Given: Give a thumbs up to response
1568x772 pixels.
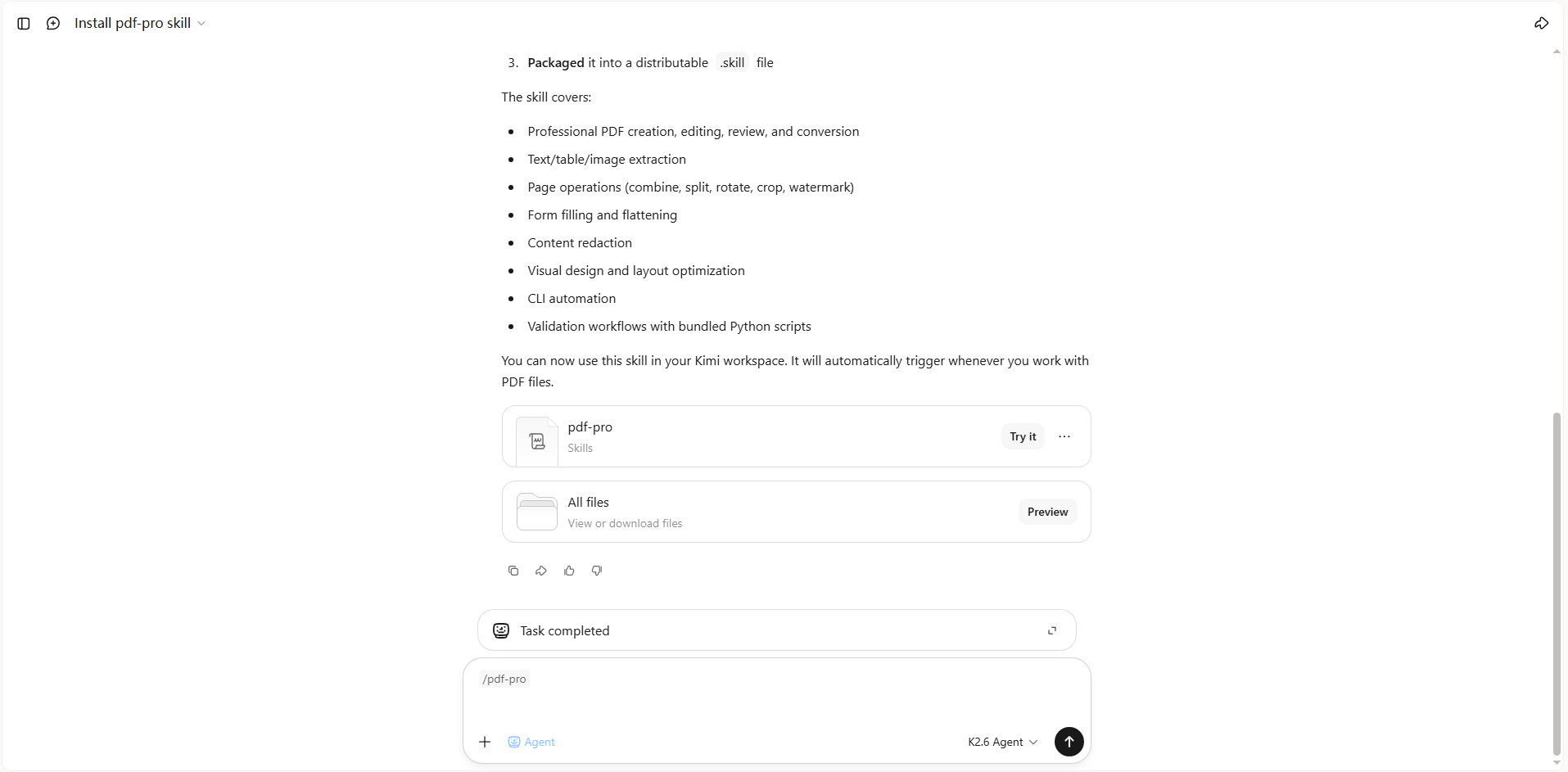Looking at the screenshot, I should pyautogui.click(x=569, y=571).
